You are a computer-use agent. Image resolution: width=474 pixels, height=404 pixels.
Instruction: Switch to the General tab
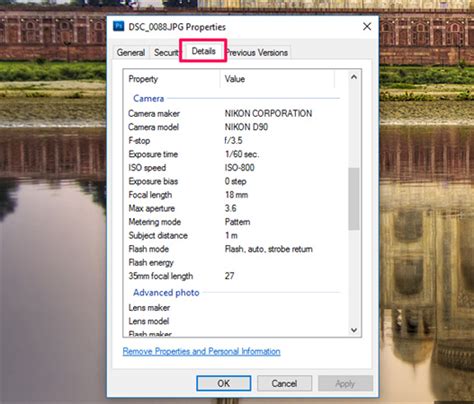[x=131, y=52]
